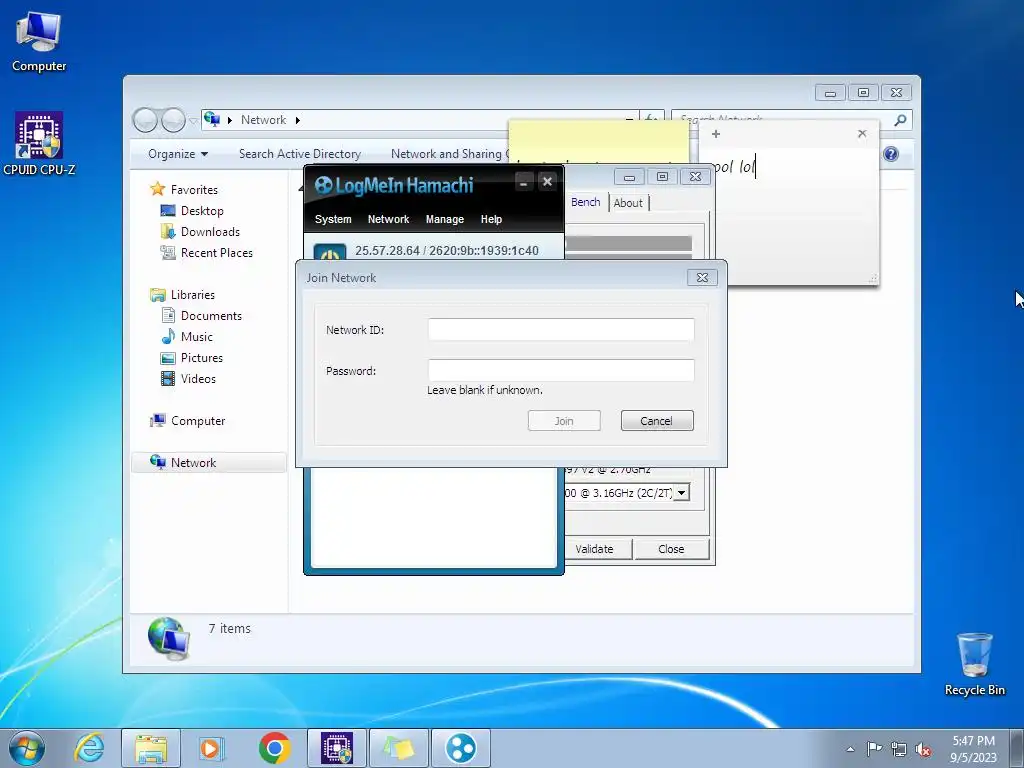Viewport: 1024px width, 768px height.
Task: Click the Password input field
Action: (561, 370)
